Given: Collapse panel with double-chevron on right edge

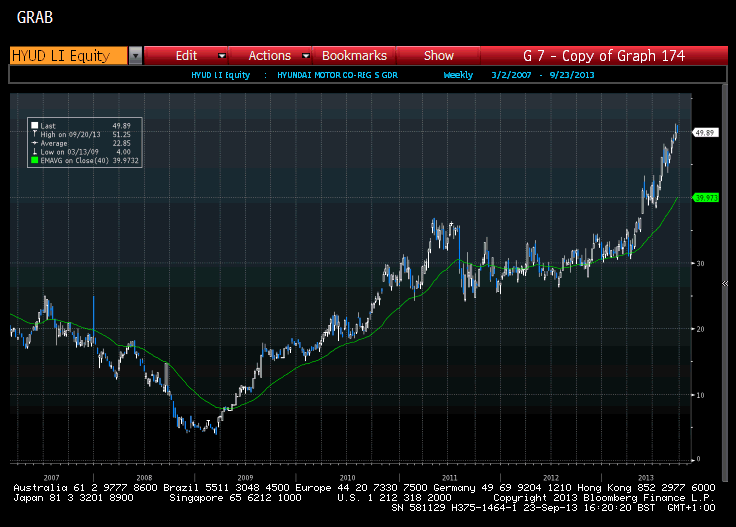Looking at the screenshot, I should click(x=725, y=284).
